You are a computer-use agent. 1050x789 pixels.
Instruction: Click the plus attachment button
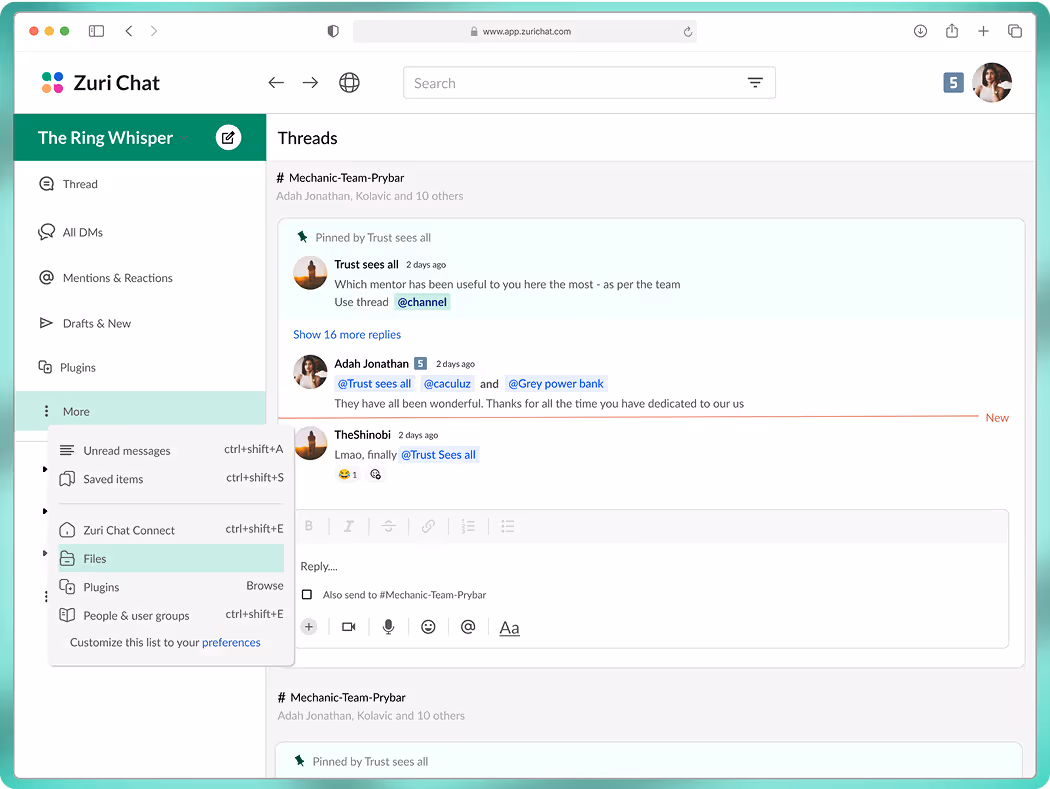(x=309, y=627)
